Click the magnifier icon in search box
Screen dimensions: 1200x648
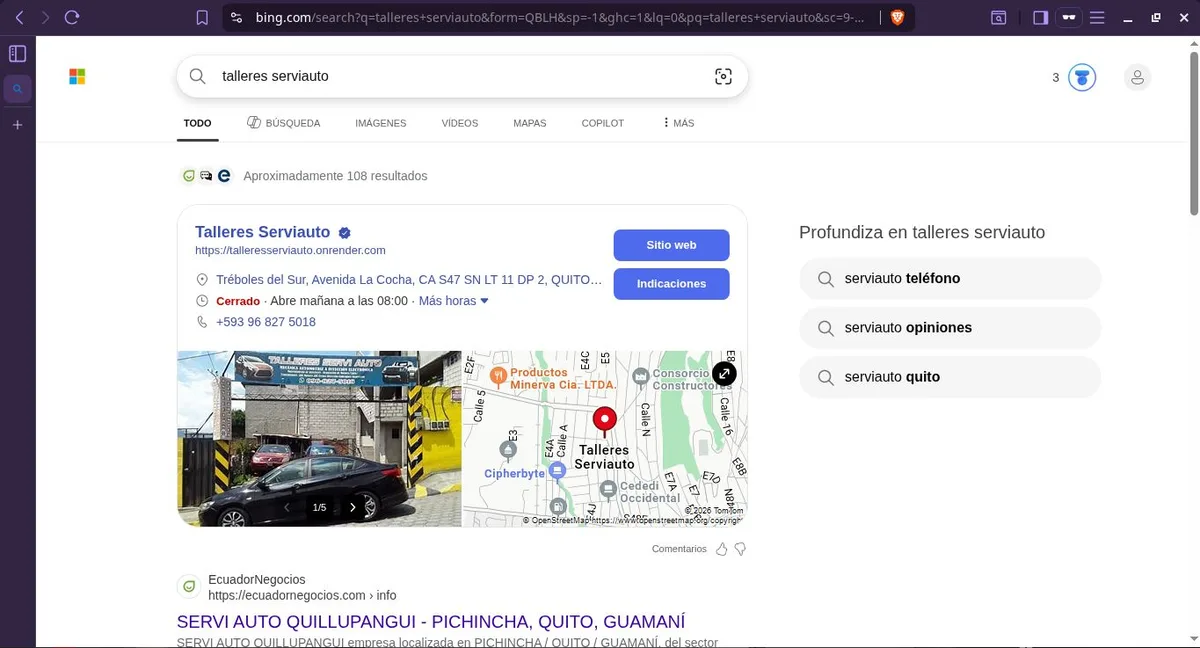click(198, 76)
